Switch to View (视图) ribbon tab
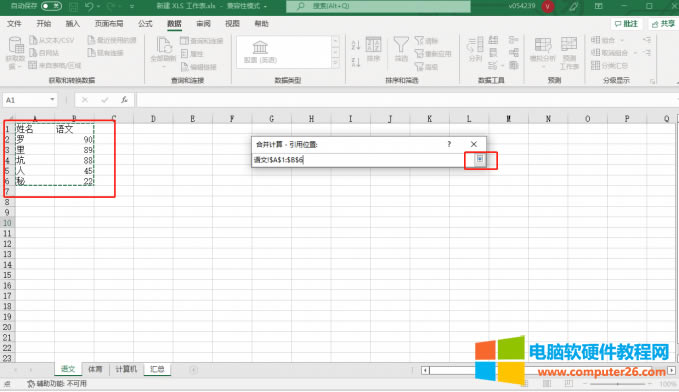Image resolution: width=679 pixels, height=392 pixels. pyautogui.click(x=232, y=23)
